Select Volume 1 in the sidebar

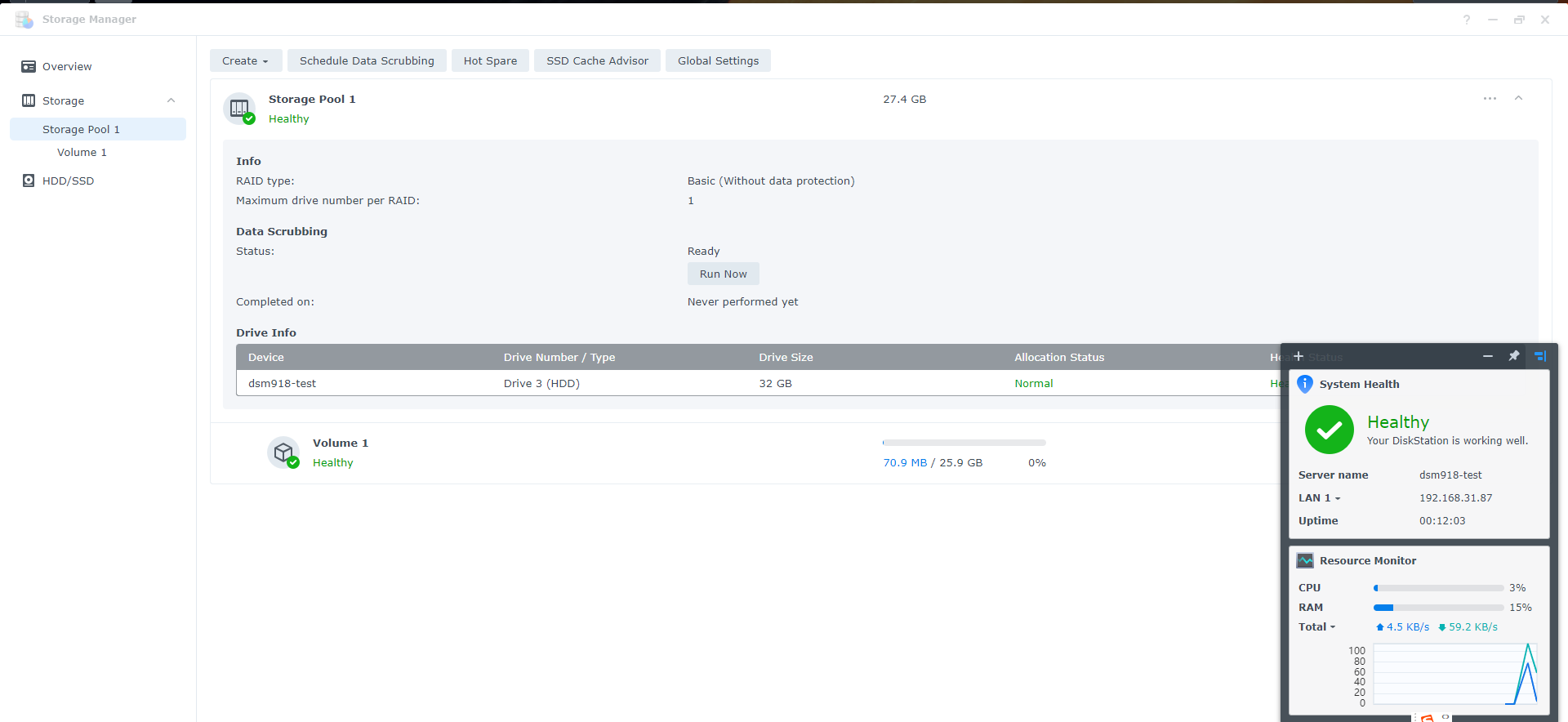pos(82,152)
